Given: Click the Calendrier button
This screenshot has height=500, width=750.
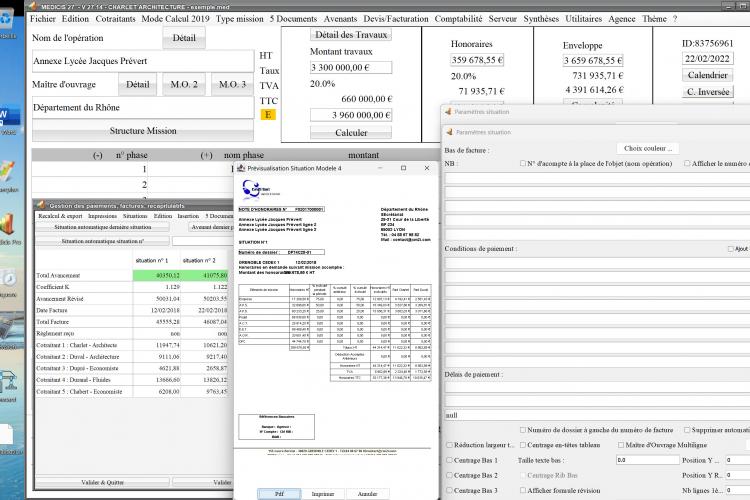Looking at the screenshot, I should [x=707, y=75].
